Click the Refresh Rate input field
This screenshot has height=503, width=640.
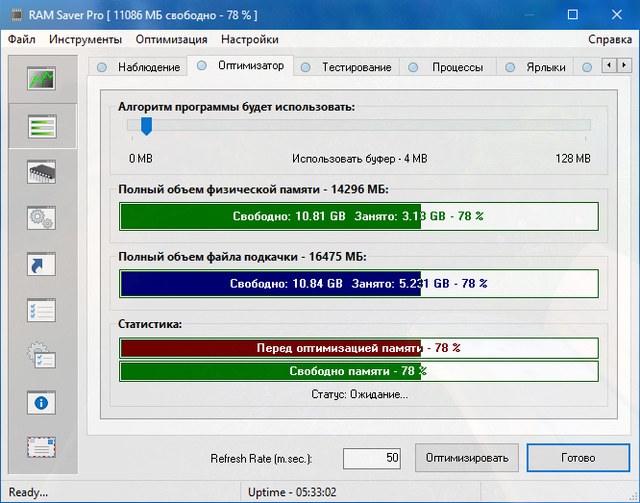[373, 458]
